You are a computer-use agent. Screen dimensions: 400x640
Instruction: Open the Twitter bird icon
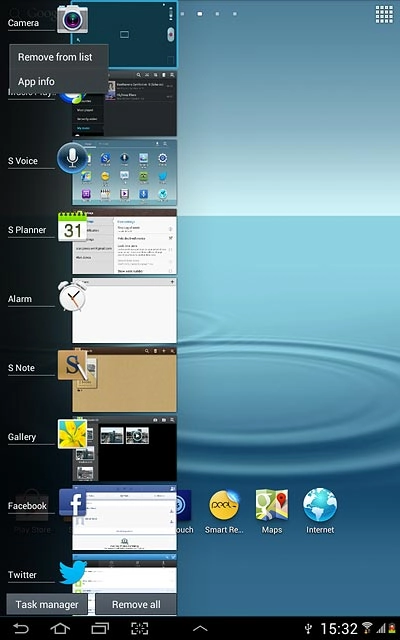point(73,572)
